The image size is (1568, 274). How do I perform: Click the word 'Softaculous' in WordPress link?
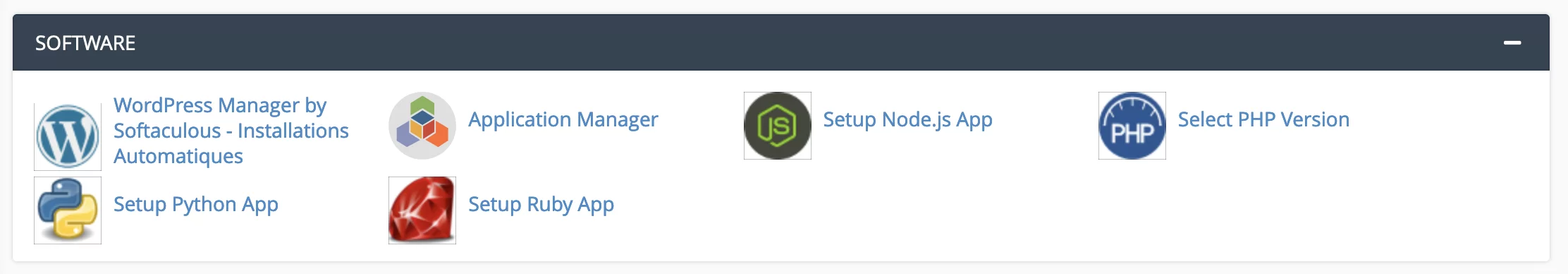click(x=167, y=131)
